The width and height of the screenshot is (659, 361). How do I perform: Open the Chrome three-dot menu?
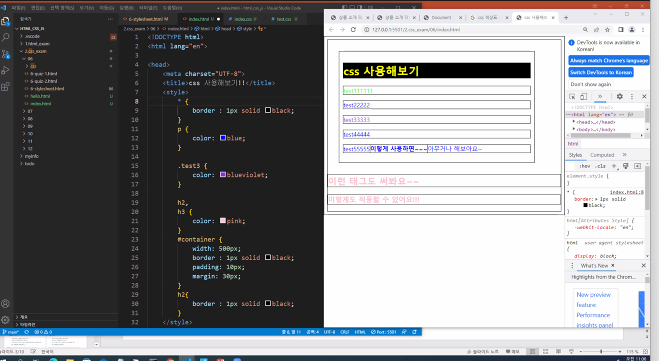(x=643, y=30)
